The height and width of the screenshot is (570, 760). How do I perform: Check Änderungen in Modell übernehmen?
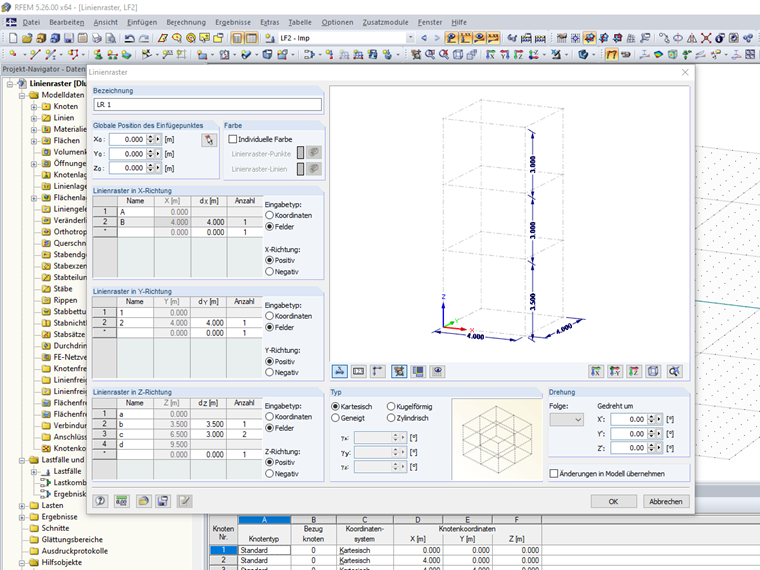click(555, 473)
